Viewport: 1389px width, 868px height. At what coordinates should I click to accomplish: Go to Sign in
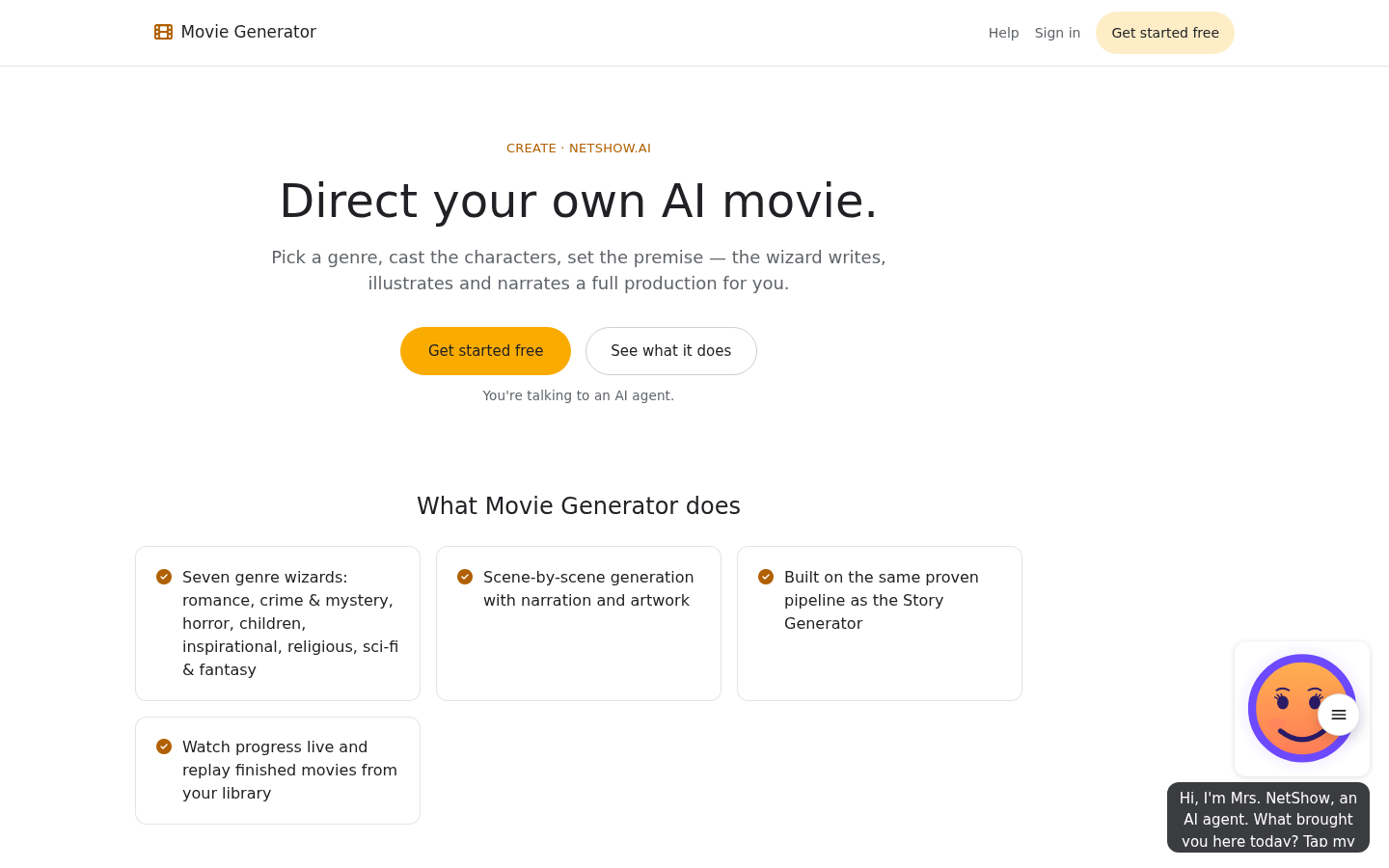point(1057,33)
